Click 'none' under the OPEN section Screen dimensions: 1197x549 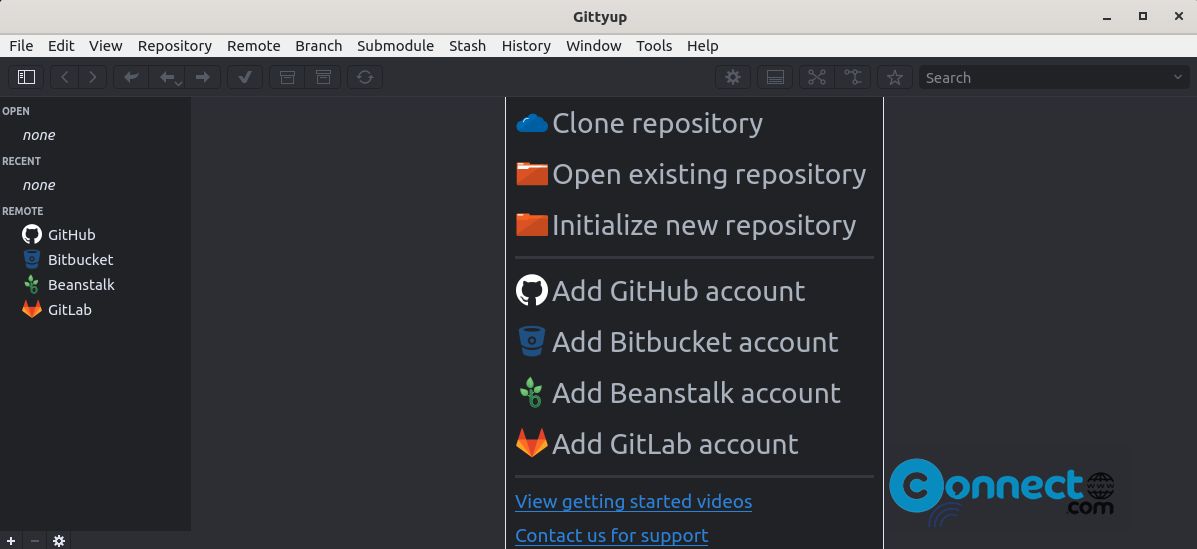[x=39, y=135]
